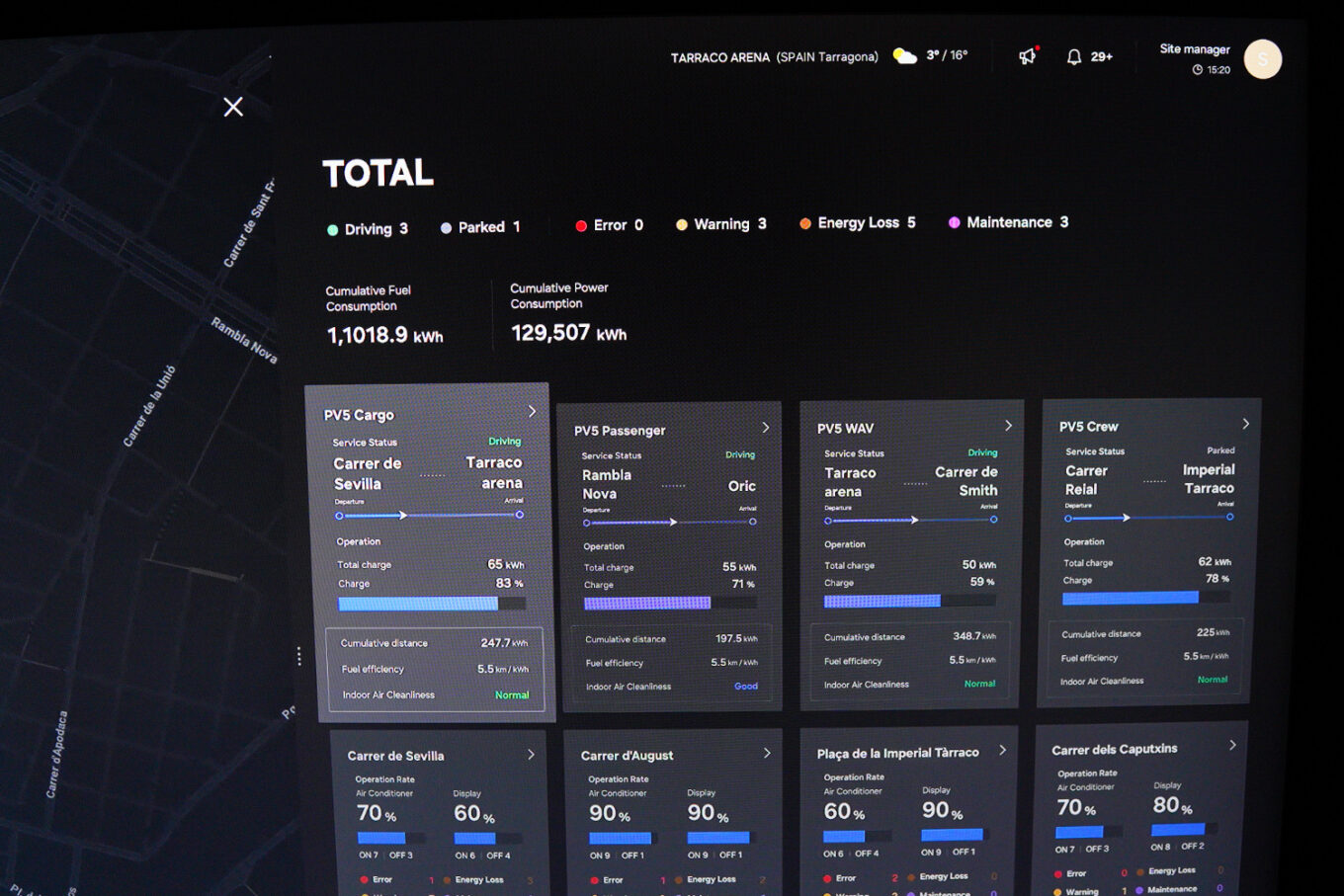Click PV5 Cargo charge progress bar
This screenshot has height=896, width=1344.
click(x=432, y=604)
